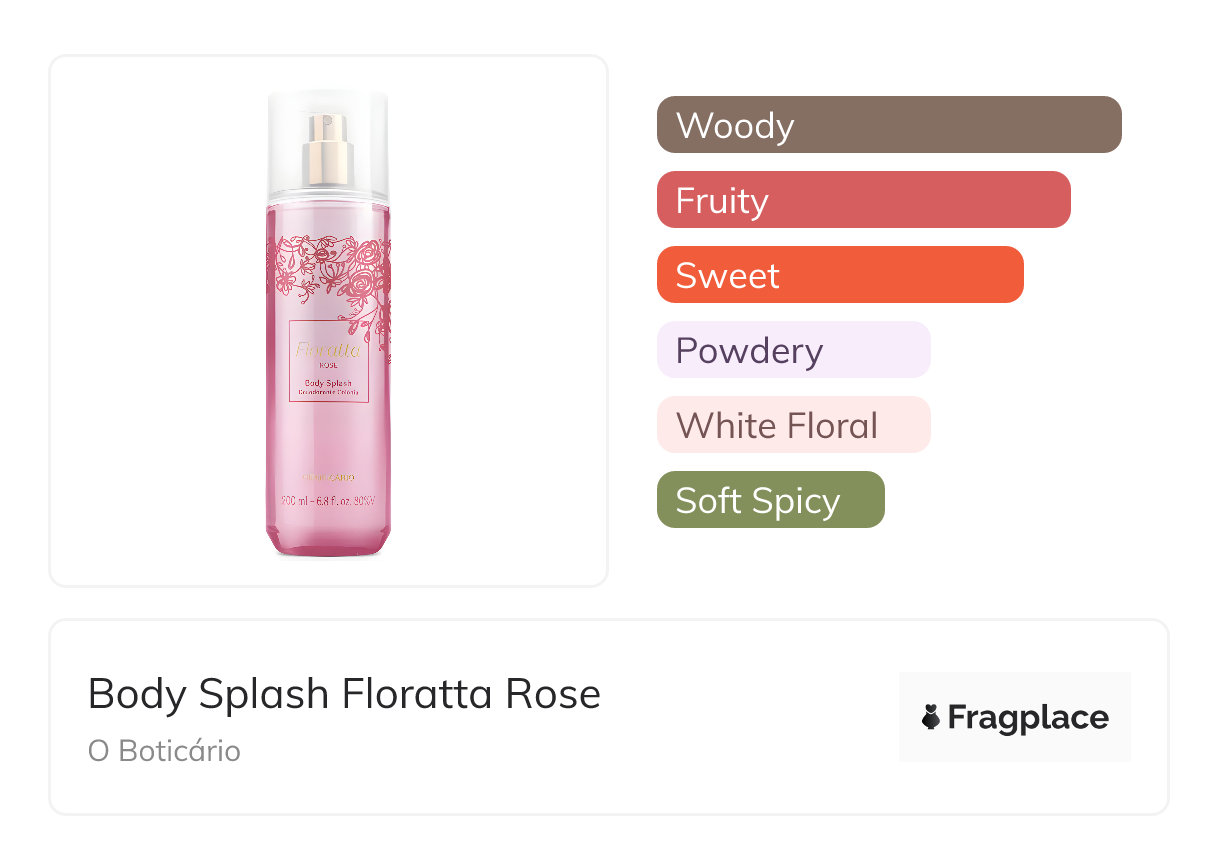
Task: Click the grey O Boticário brand name below the title
Action: point(164,751)
